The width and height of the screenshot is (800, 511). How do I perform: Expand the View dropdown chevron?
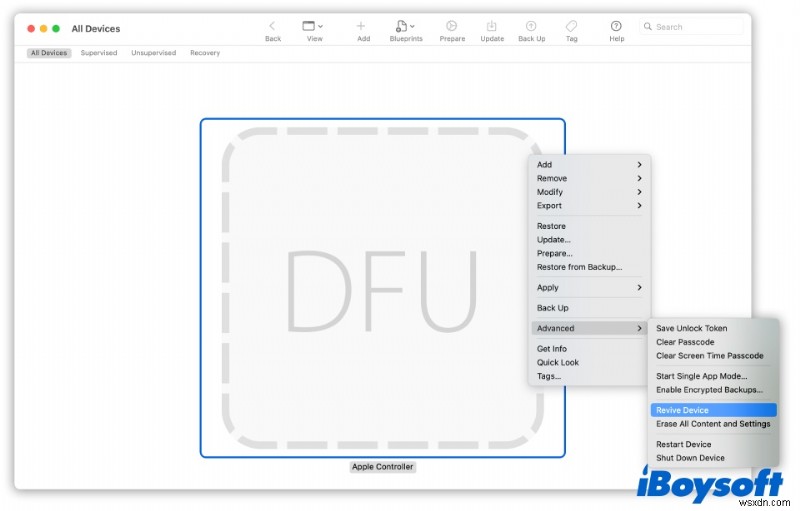pyautogui.click(x=320, y=26)
